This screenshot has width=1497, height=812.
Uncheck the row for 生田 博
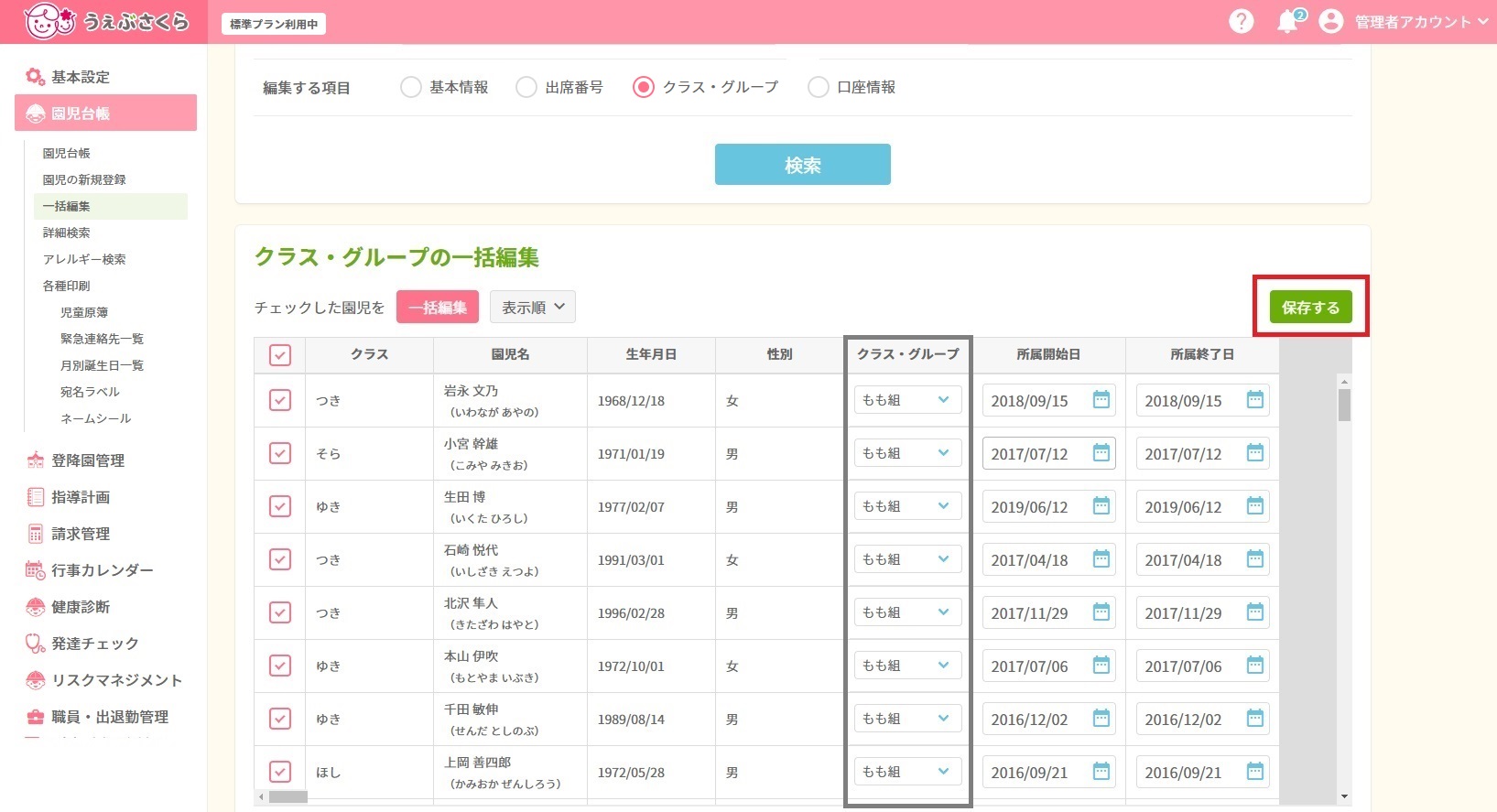click(280, 506)
